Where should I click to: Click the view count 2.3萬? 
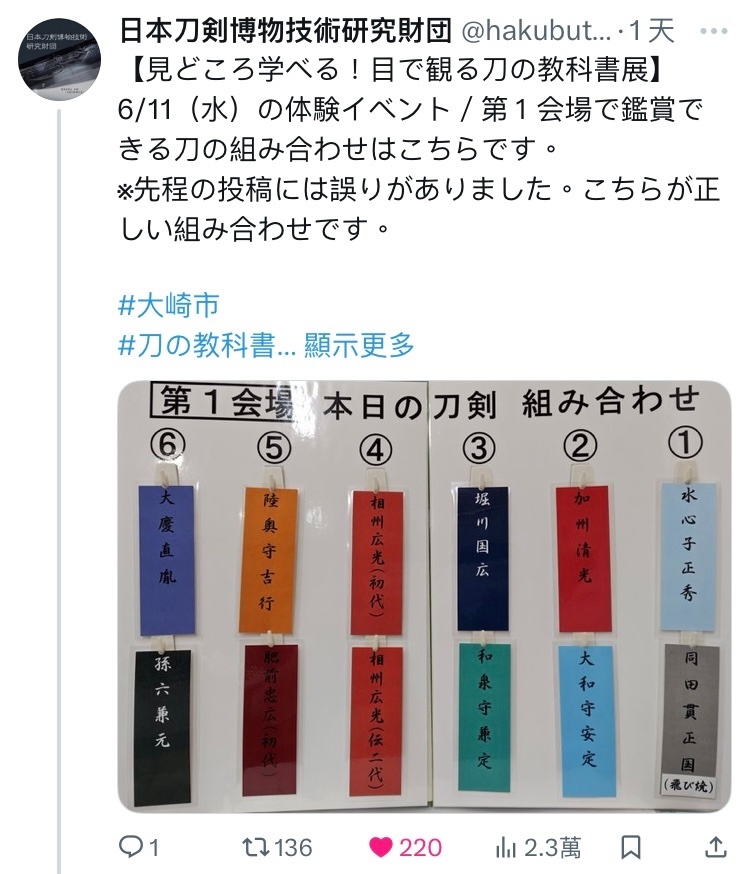click(552, 848)
